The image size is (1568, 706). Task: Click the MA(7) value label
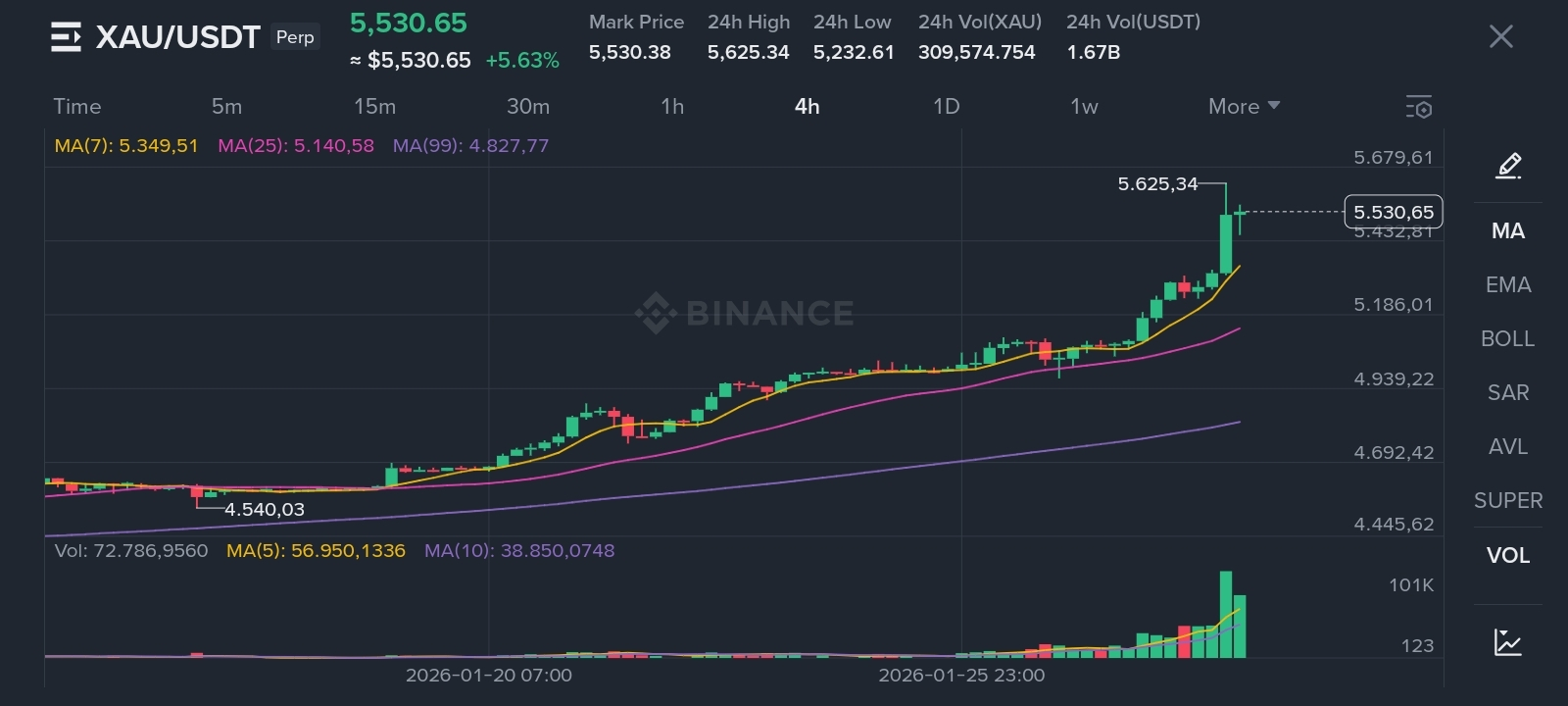tap(126, 145)
